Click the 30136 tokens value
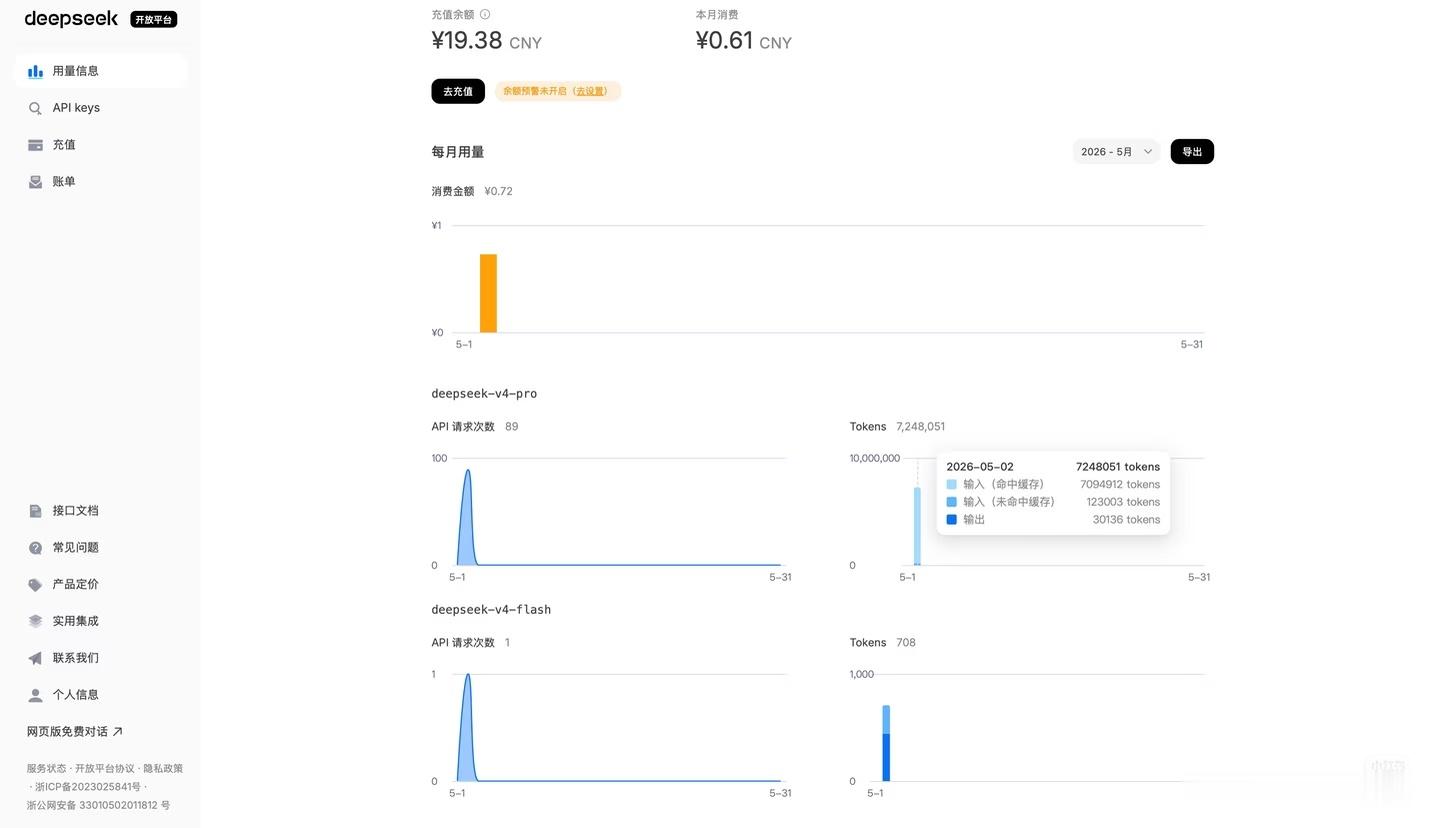 1126,520
